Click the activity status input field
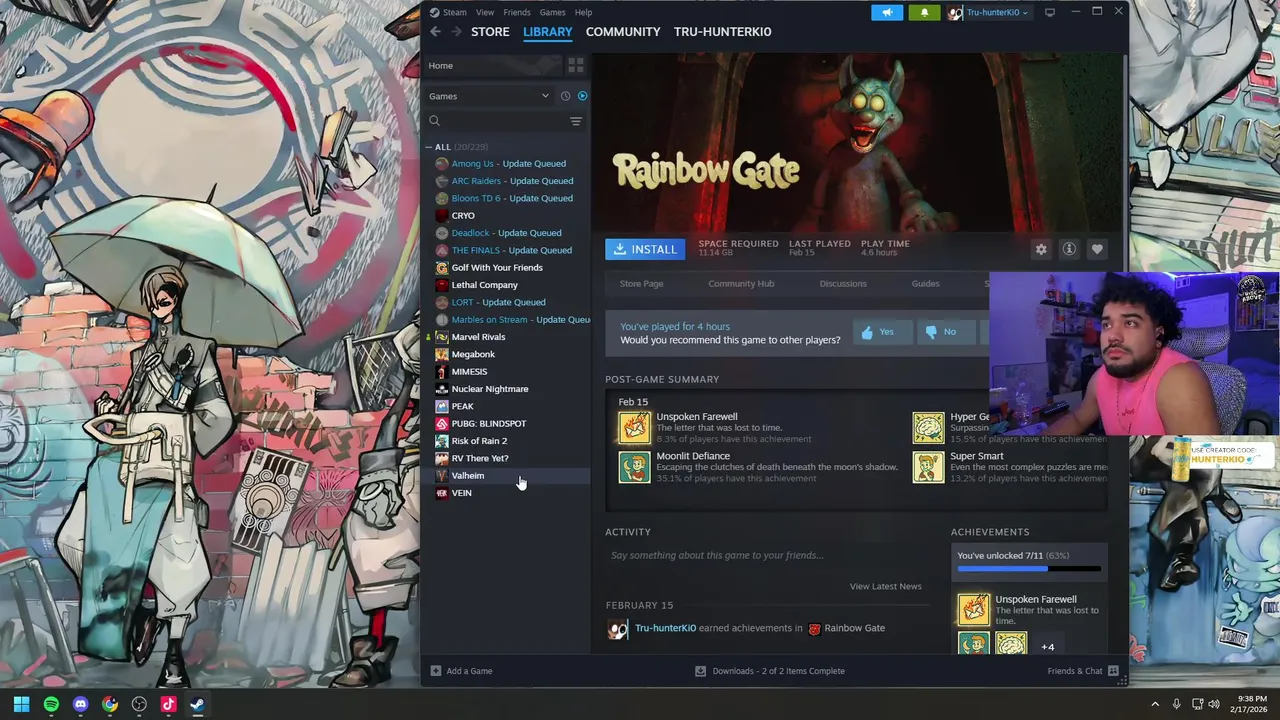1280x720 pixels. click(x=766, y=555)
